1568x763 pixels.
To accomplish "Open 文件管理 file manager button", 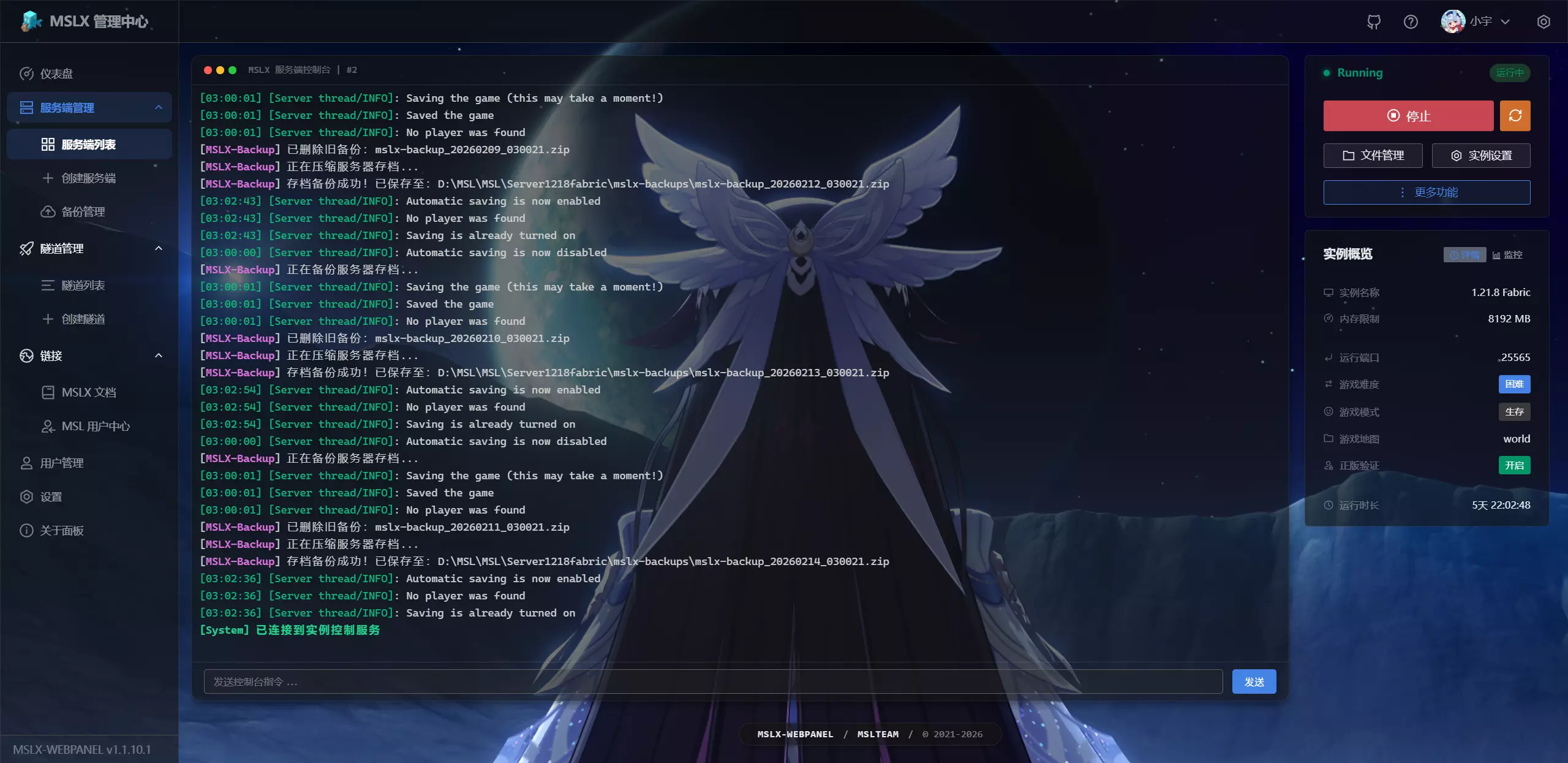I will click(x=1373, y=156).
